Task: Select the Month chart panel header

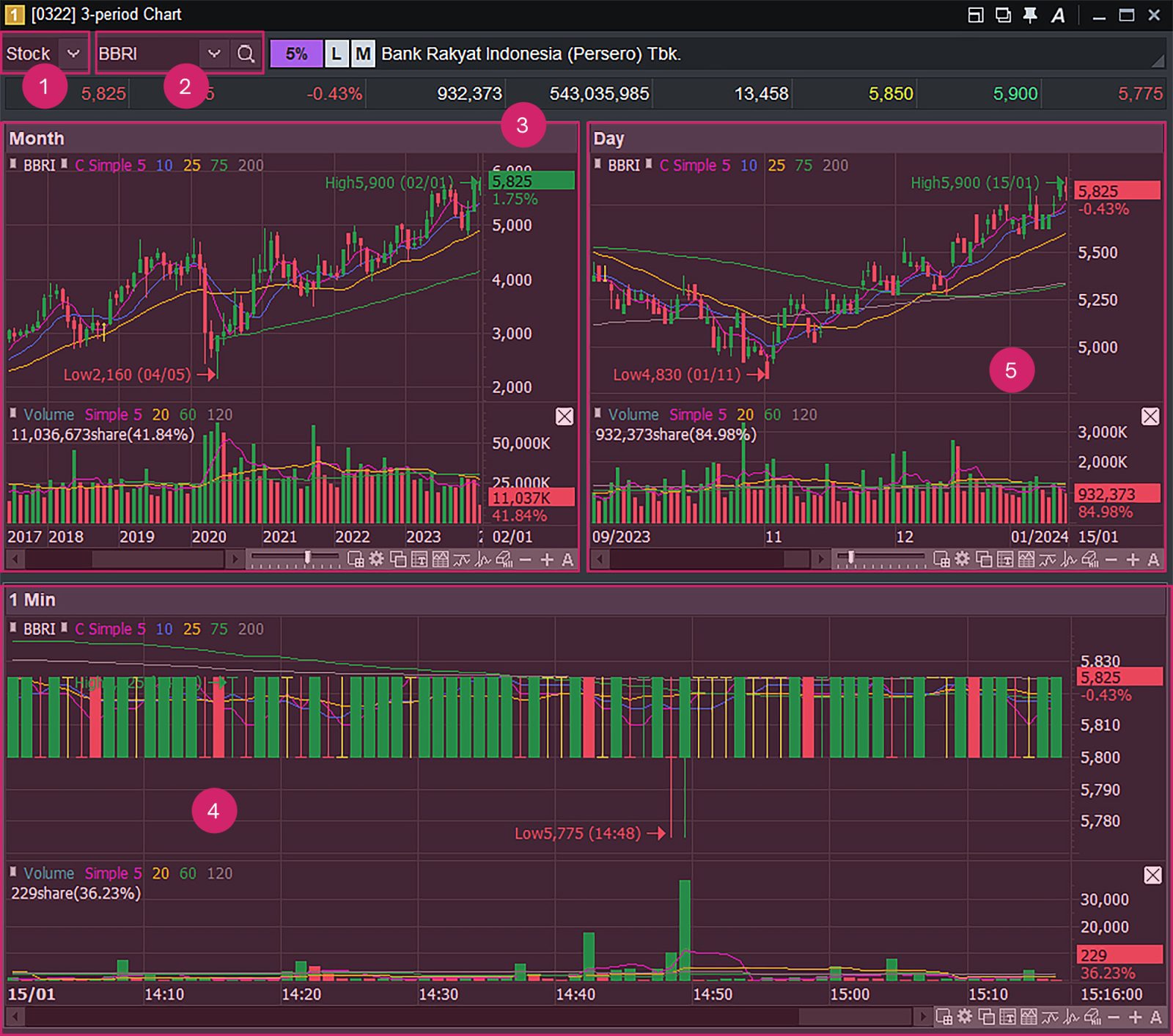Action: coord(37,139)
